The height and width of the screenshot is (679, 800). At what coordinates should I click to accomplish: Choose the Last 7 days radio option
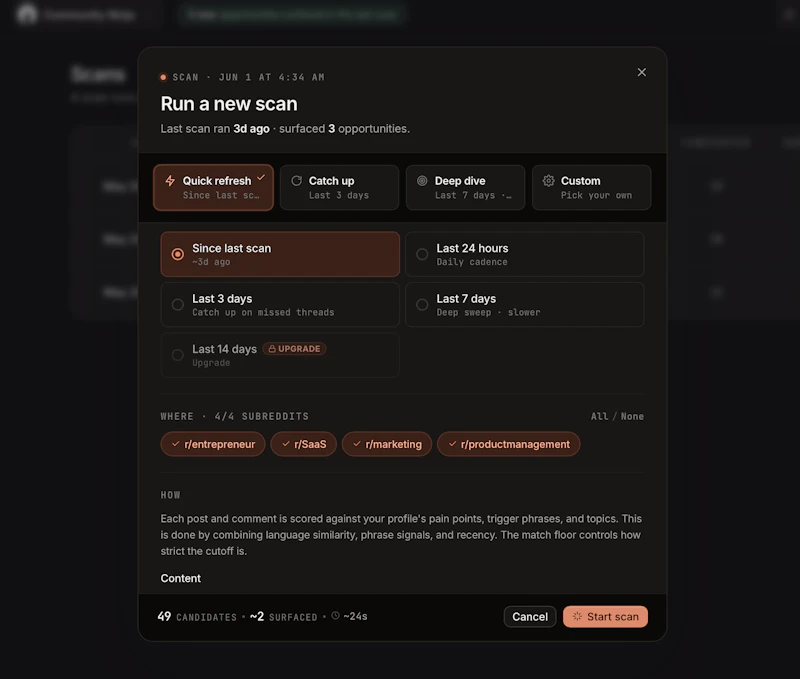point(524,305)
